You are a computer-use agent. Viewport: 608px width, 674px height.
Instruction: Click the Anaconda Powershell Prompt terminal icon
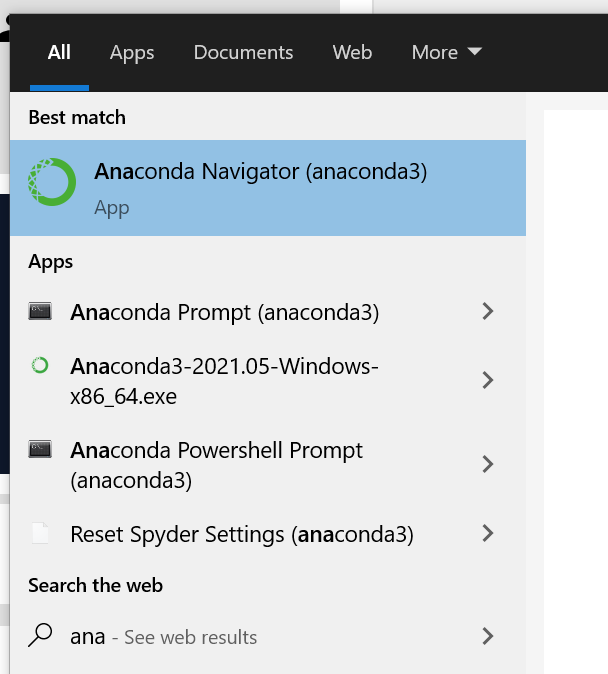40,449
